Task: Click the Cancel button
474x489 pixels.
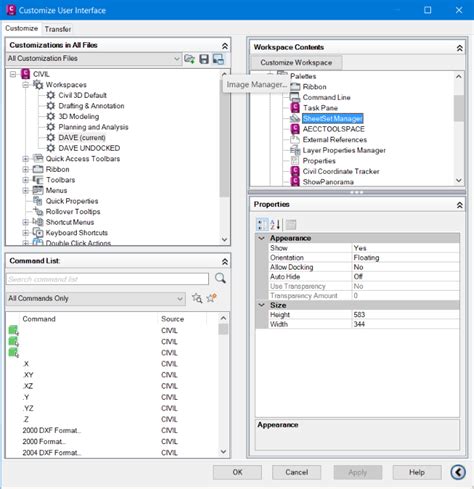Action: (296, 472)
